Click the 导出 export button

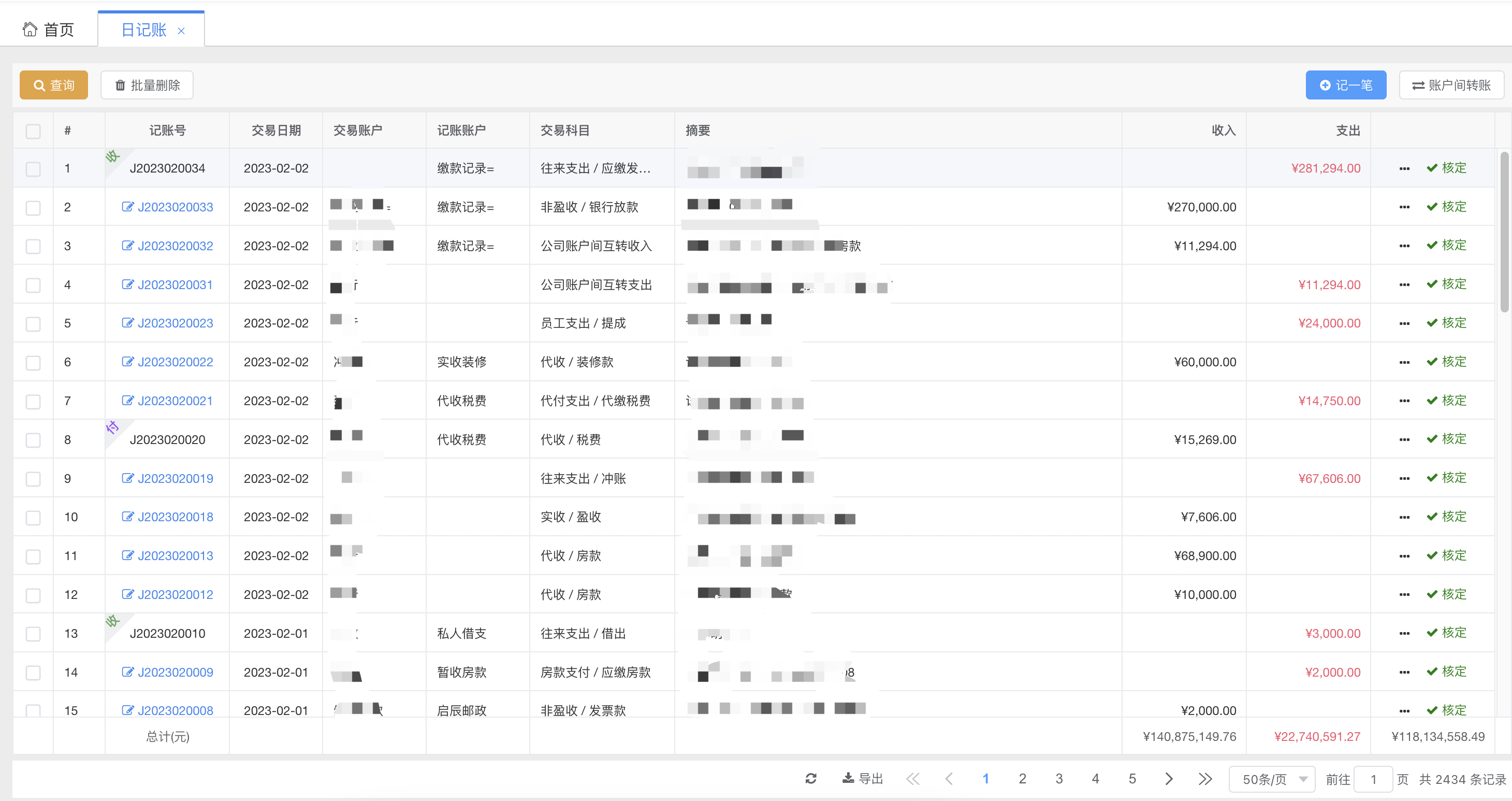(863, 779)
